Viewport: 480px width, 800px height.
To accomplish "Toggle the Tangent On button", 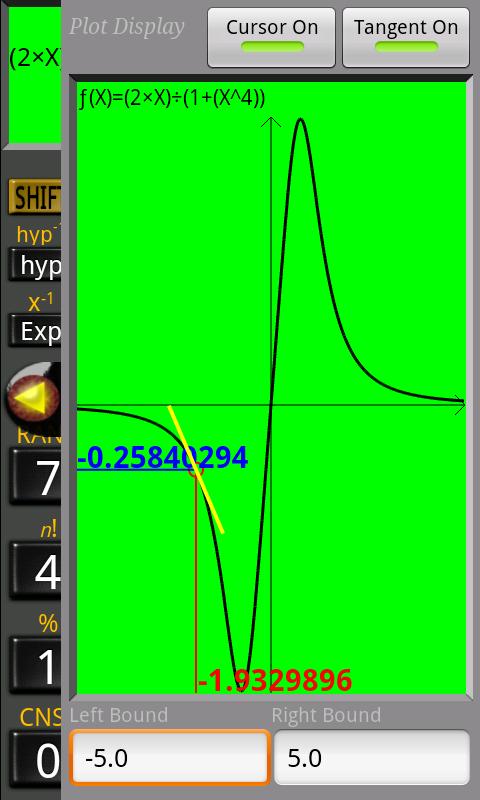I will tap(406, 37).
